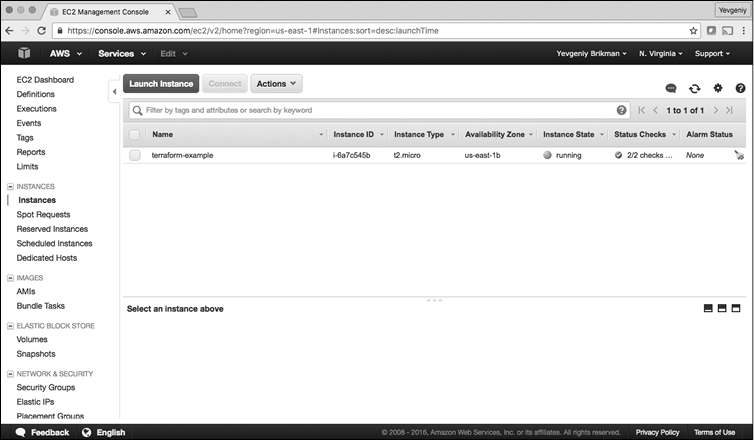Open the Privacy Policy link
The width and height of the screenshot is (754, 441).
656,432
